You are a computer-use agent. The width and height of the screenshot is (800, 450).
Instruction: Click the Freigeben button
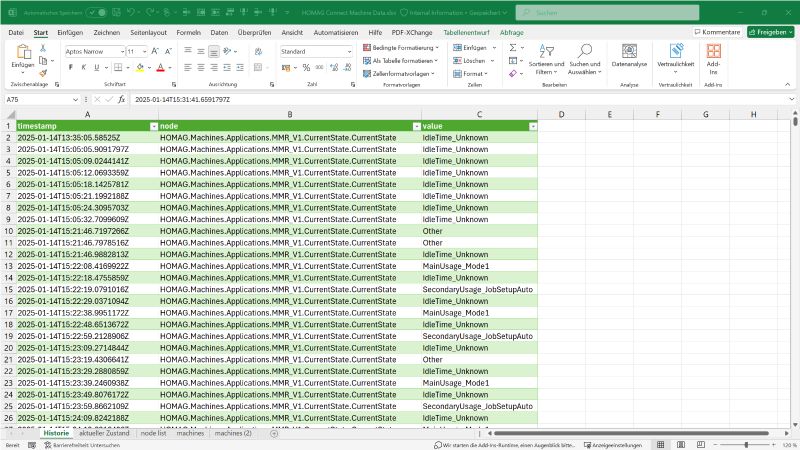(770, 32)
